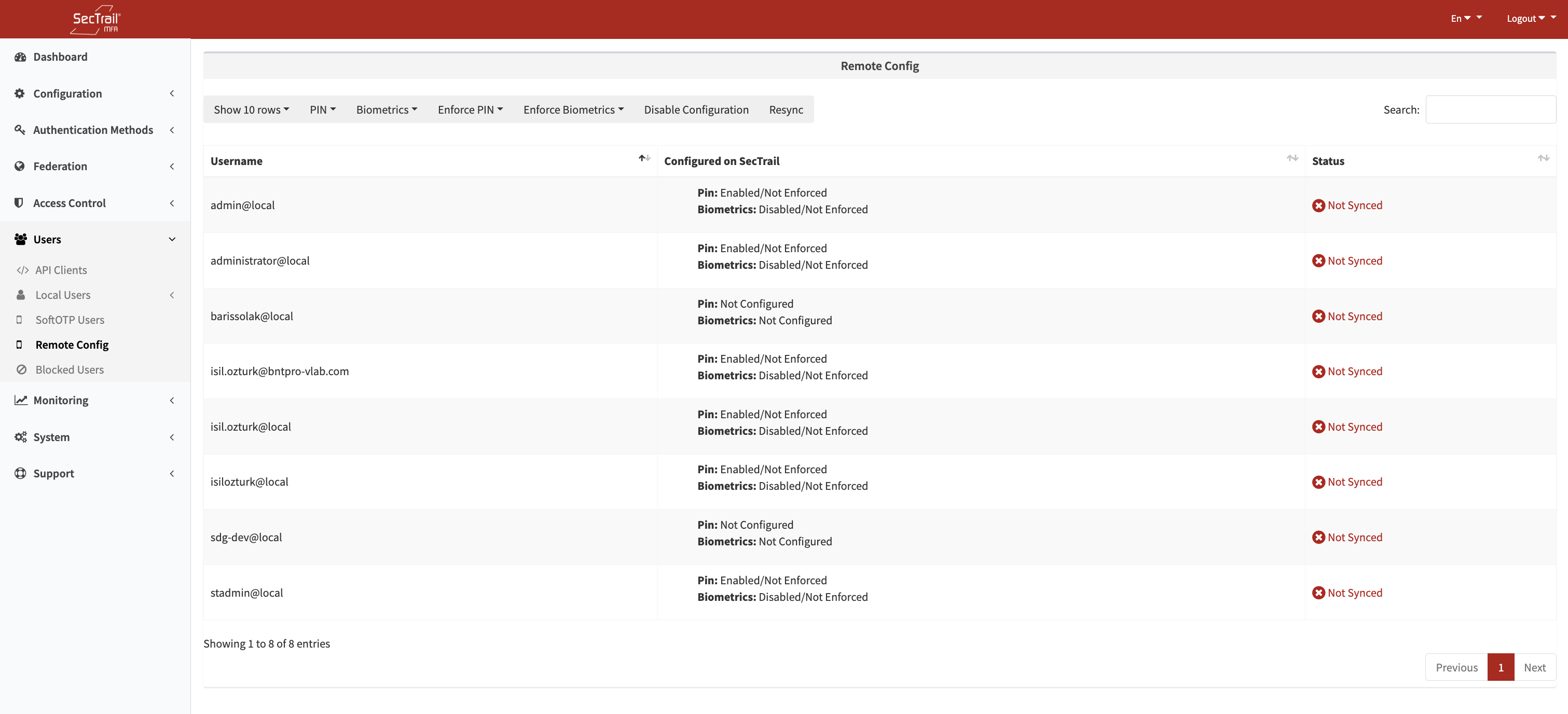Click the SecTrail MFA logo
Viewport: 1568px width, 714px height.
(x=95, y=20)
